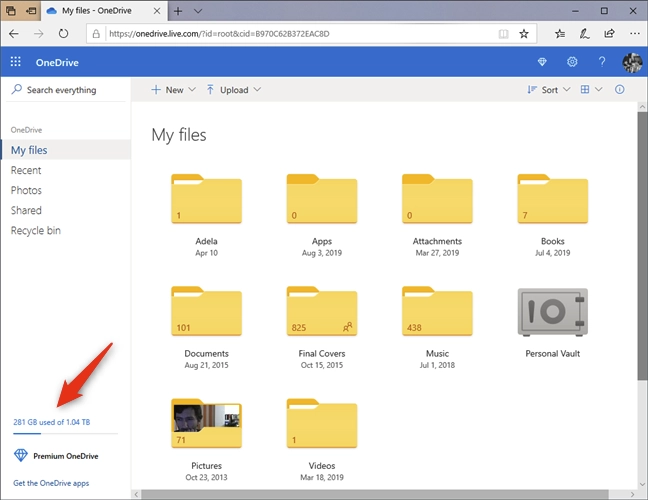Open the browser tab list chevron

click(x=198, y=11)
